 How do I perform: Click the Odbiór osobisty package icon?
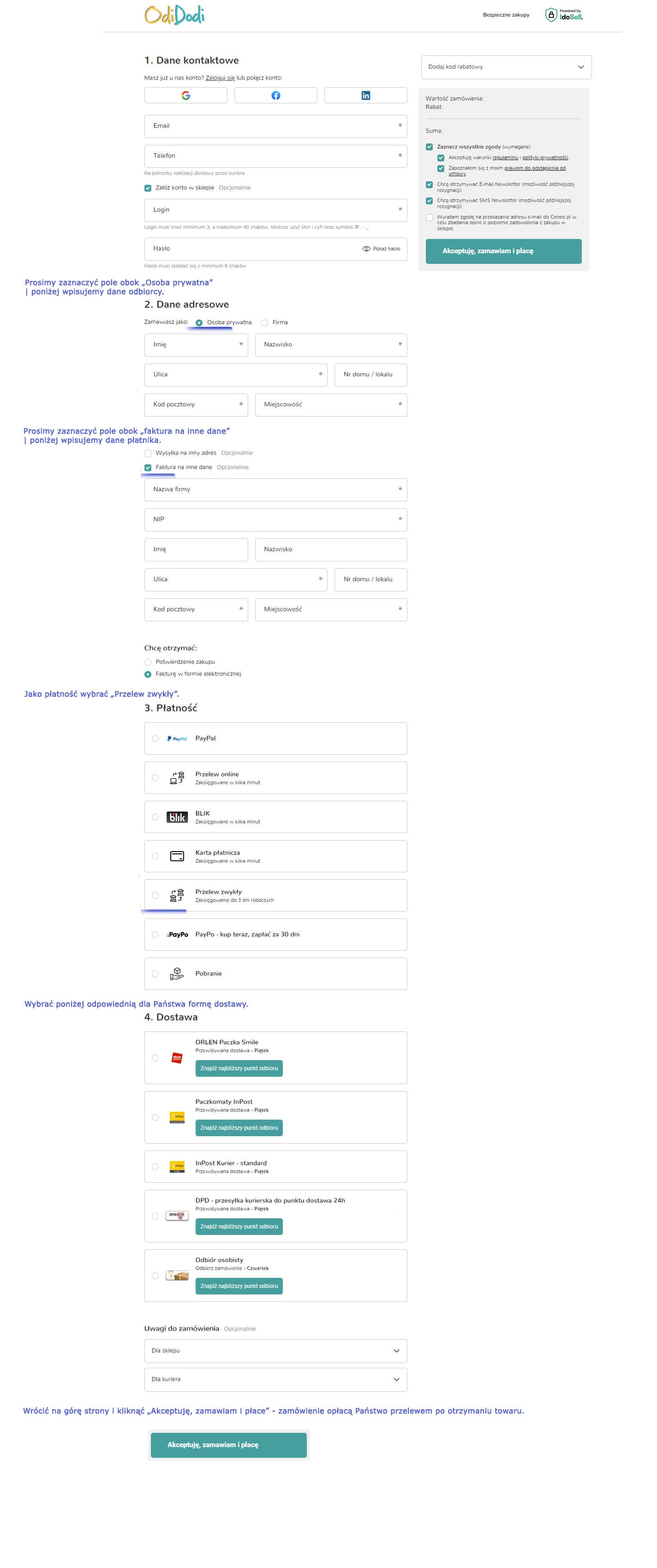177,1275
